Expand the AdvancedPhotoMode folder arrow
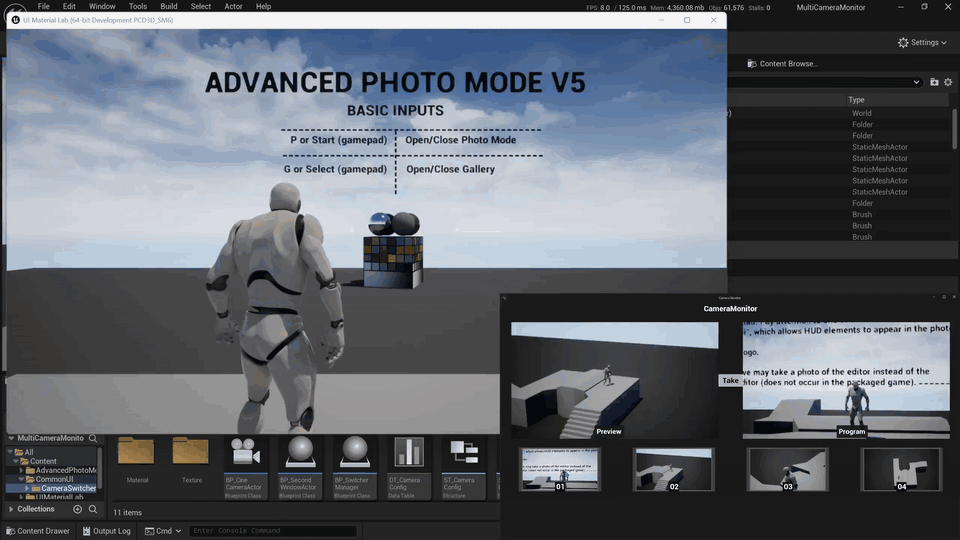The image size is (960, 540). pyautogui.click(x=21, y=470)
